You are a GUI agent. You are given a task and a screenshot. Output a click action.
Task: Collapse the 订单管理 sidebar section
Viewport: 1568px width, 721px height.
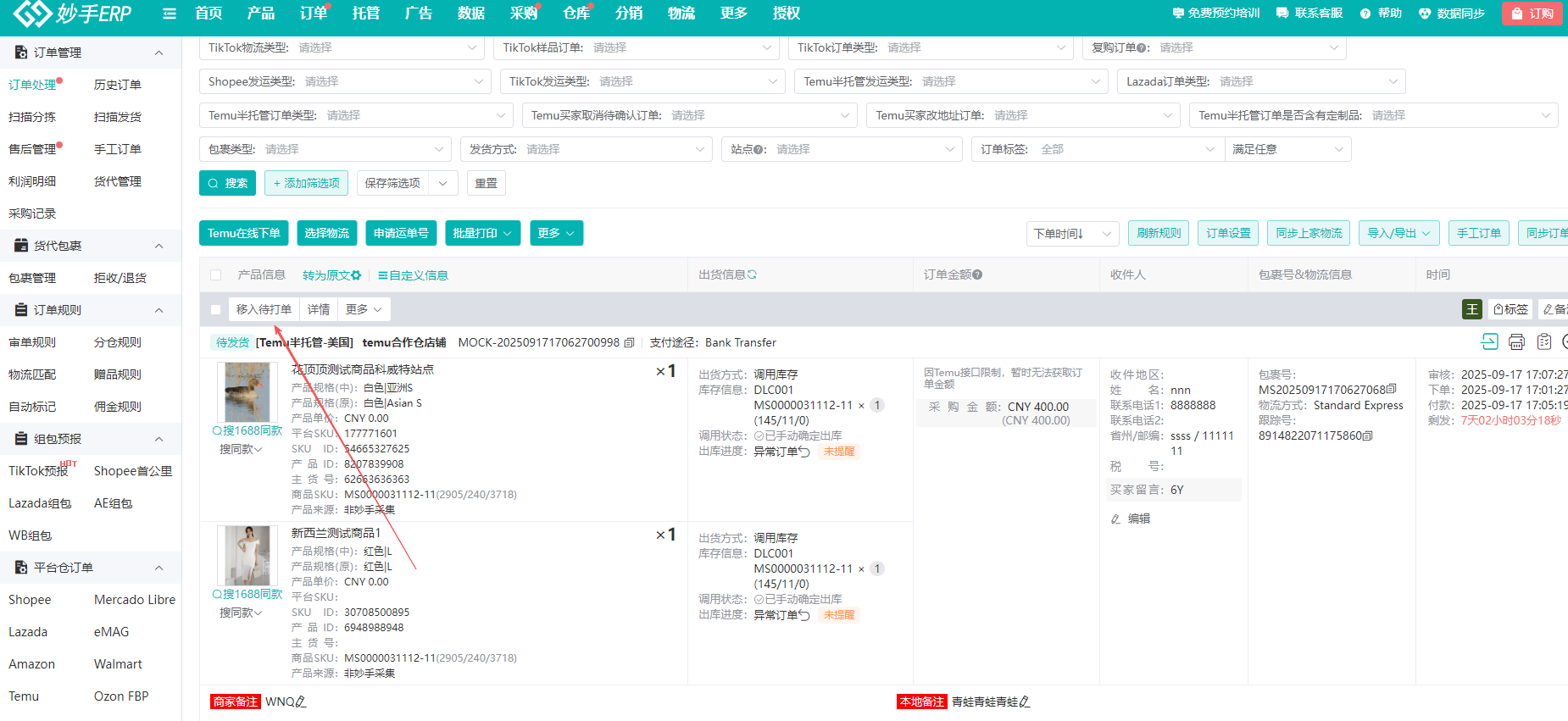point(158,53)
